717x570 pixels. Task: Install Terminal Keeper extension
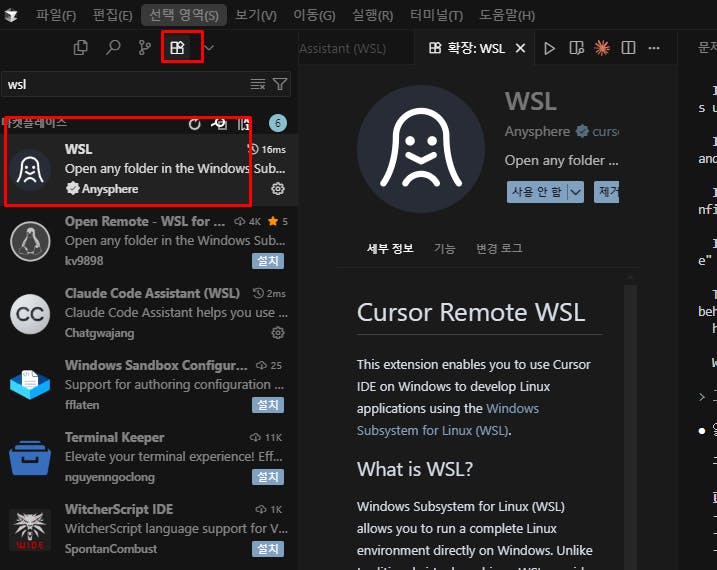[268, 477]
